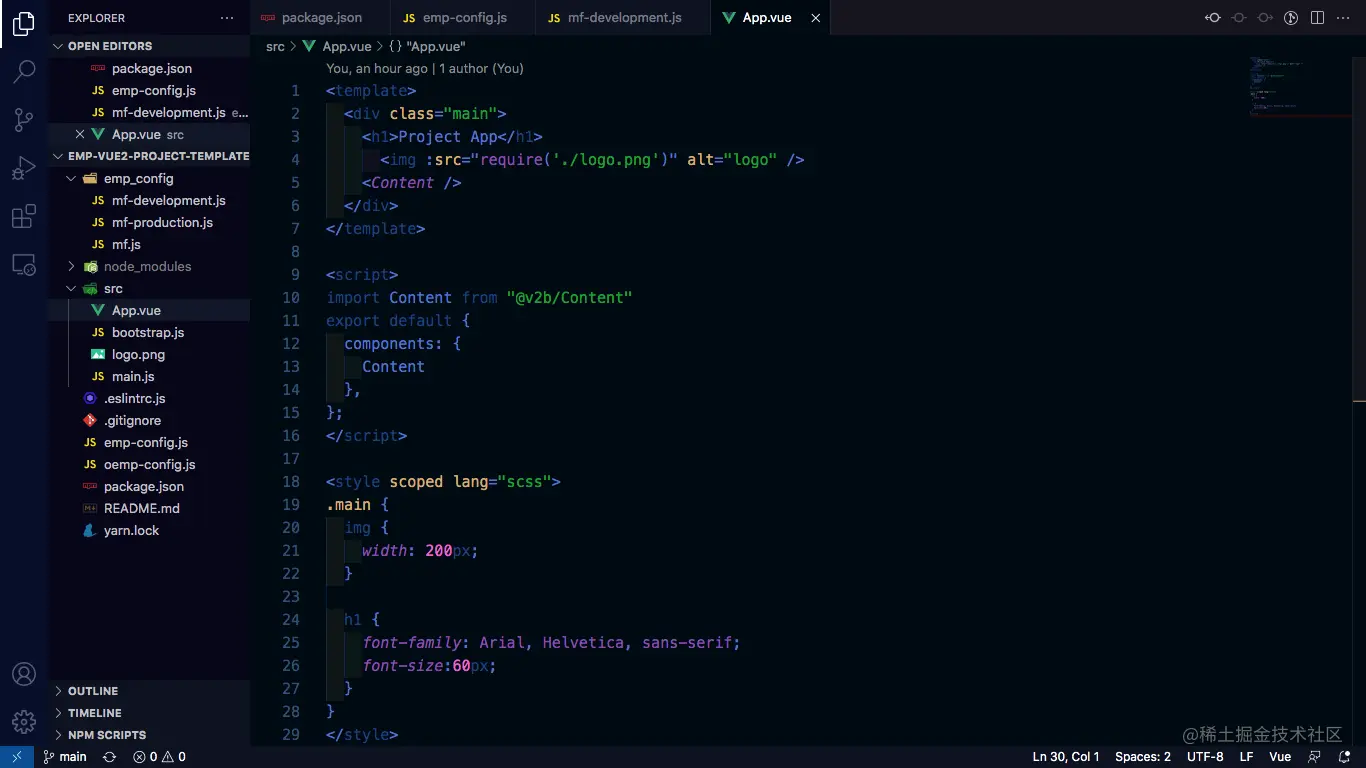Open the Run and Debug view

click(x=24, y=168)
